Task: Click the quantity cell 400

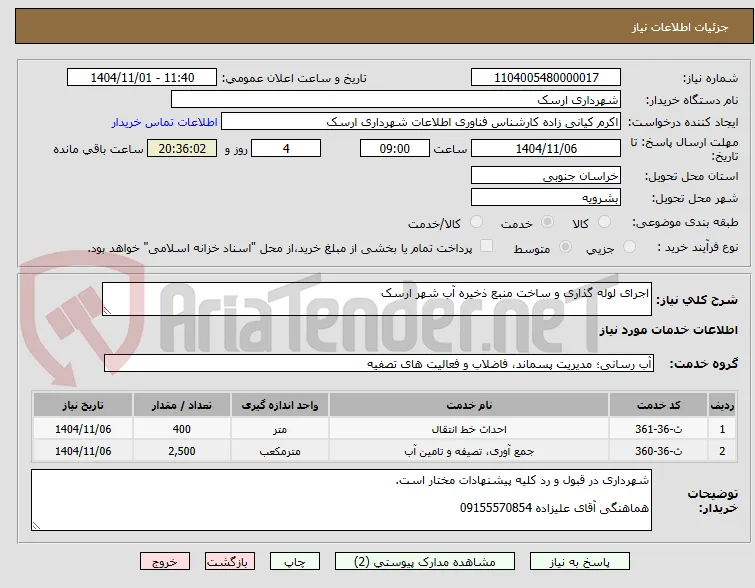Action: (x=182, y=429)
